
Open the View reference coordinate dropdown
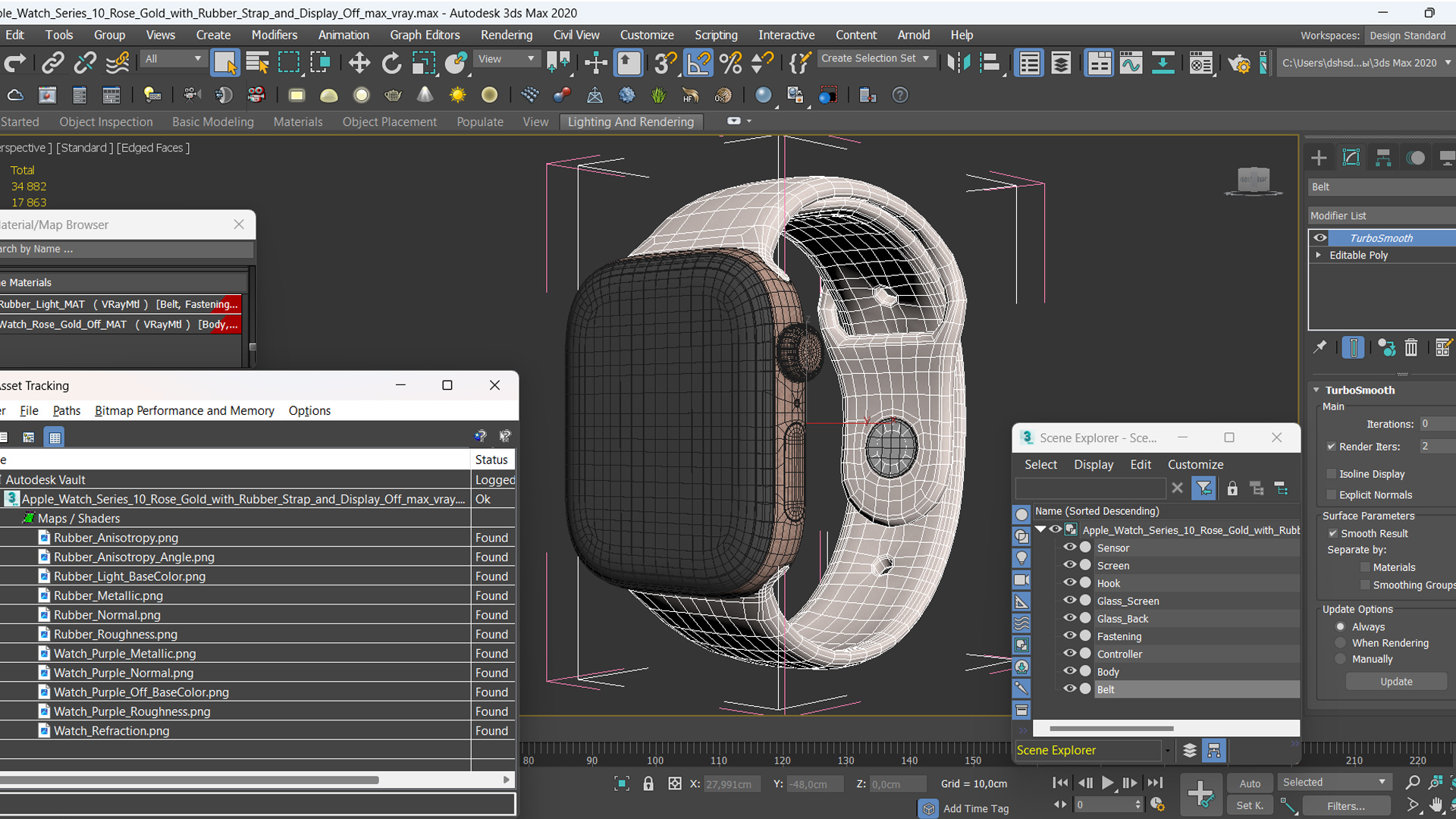[x=506, y=59]
